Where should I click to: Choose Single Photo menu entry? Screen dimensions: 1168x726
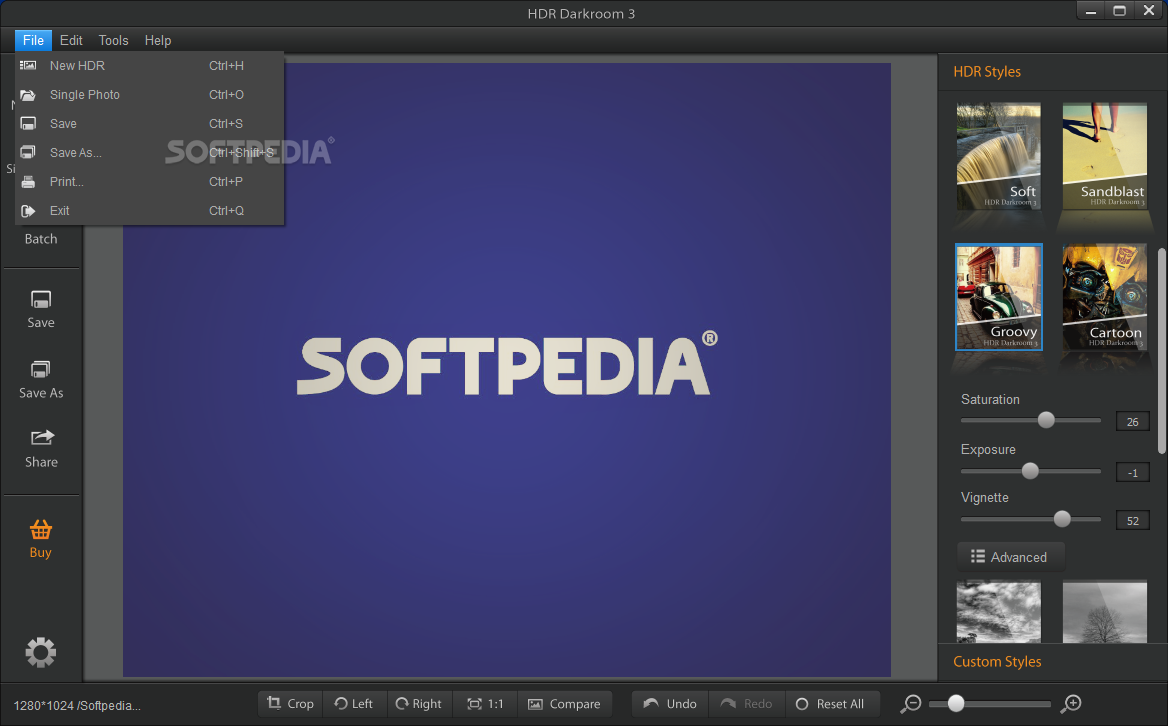tap(149, 95)
